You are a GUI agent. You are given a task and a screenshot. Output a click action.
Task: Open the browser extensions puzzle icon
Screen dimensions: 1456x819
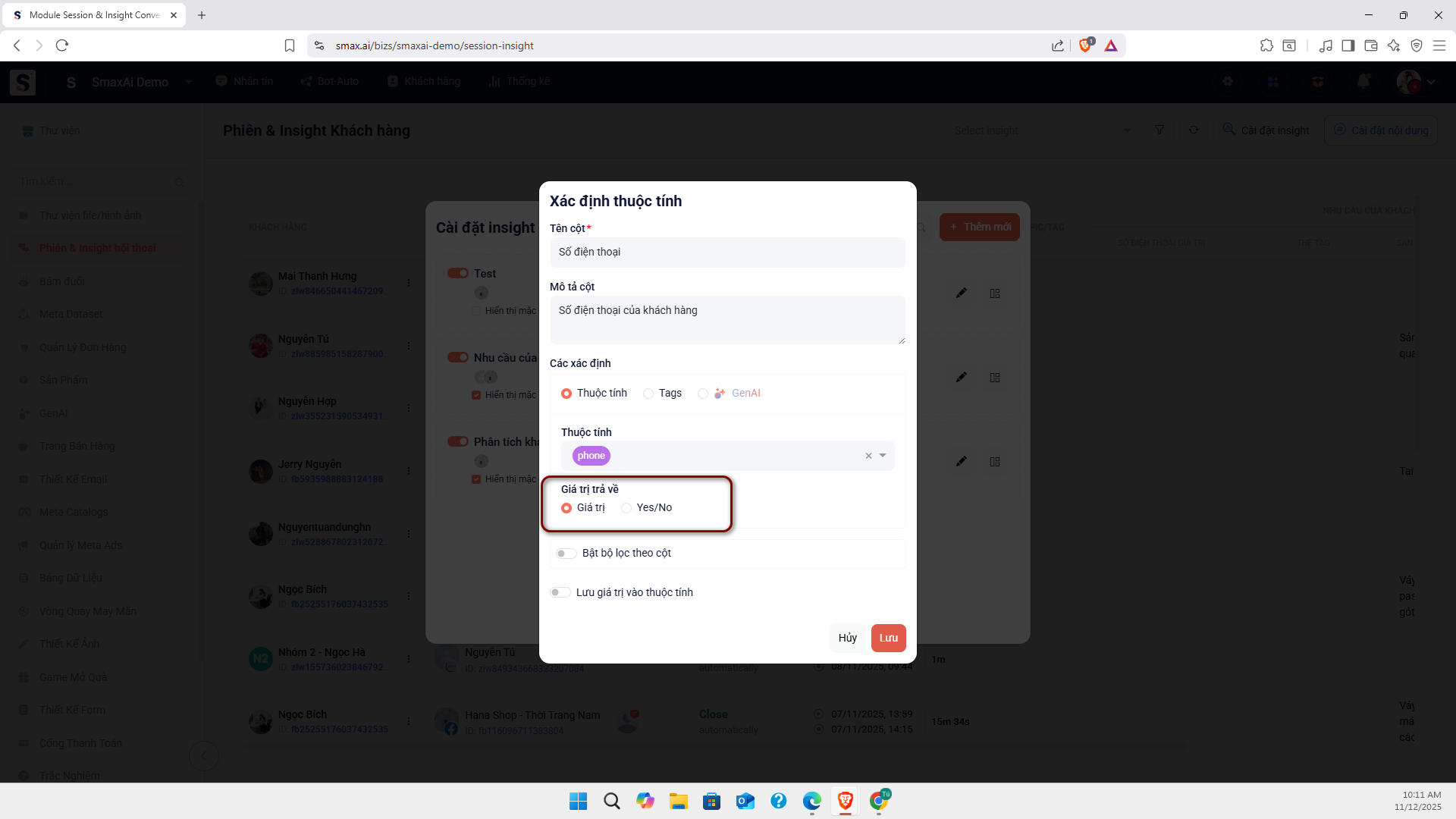(1266, 45)
